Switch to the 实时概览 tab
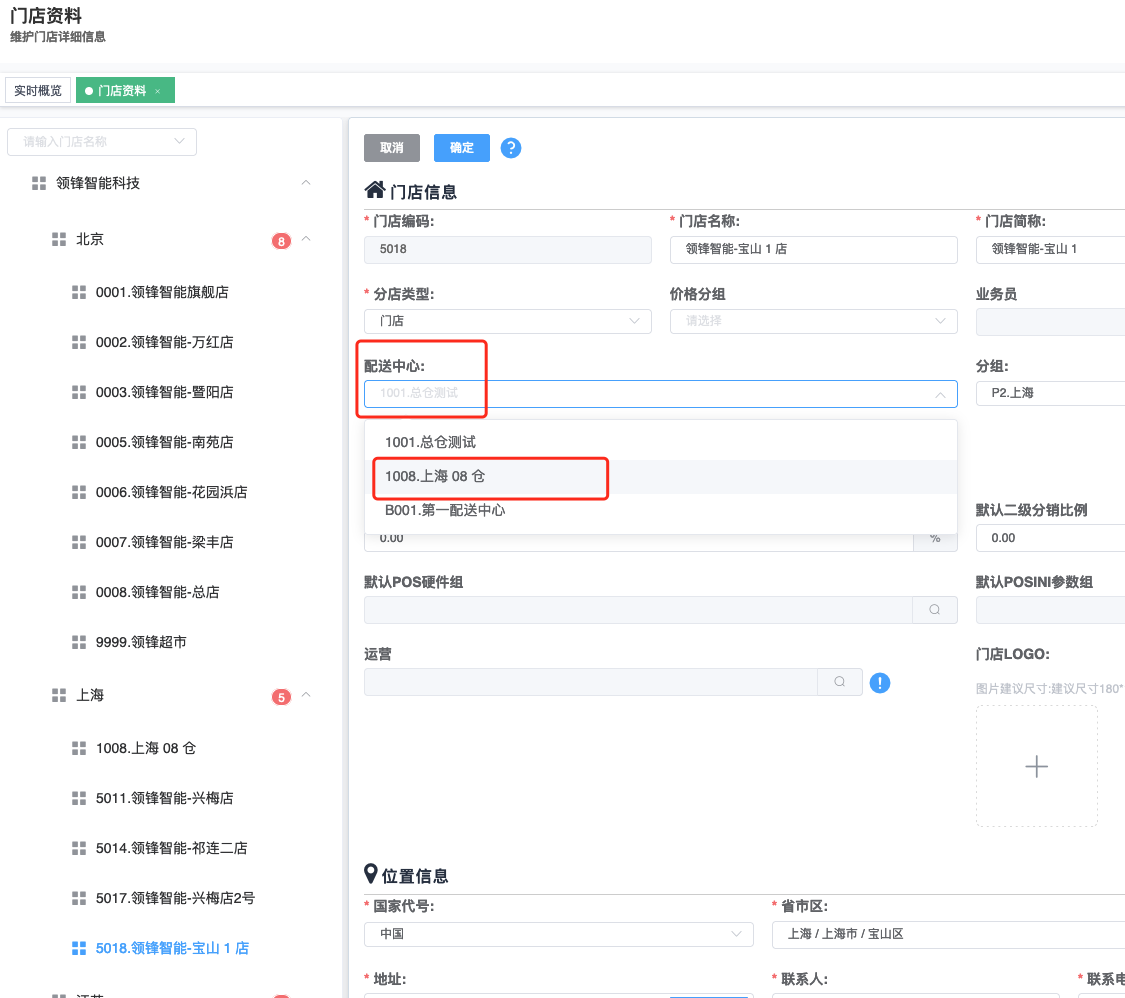 38,91
